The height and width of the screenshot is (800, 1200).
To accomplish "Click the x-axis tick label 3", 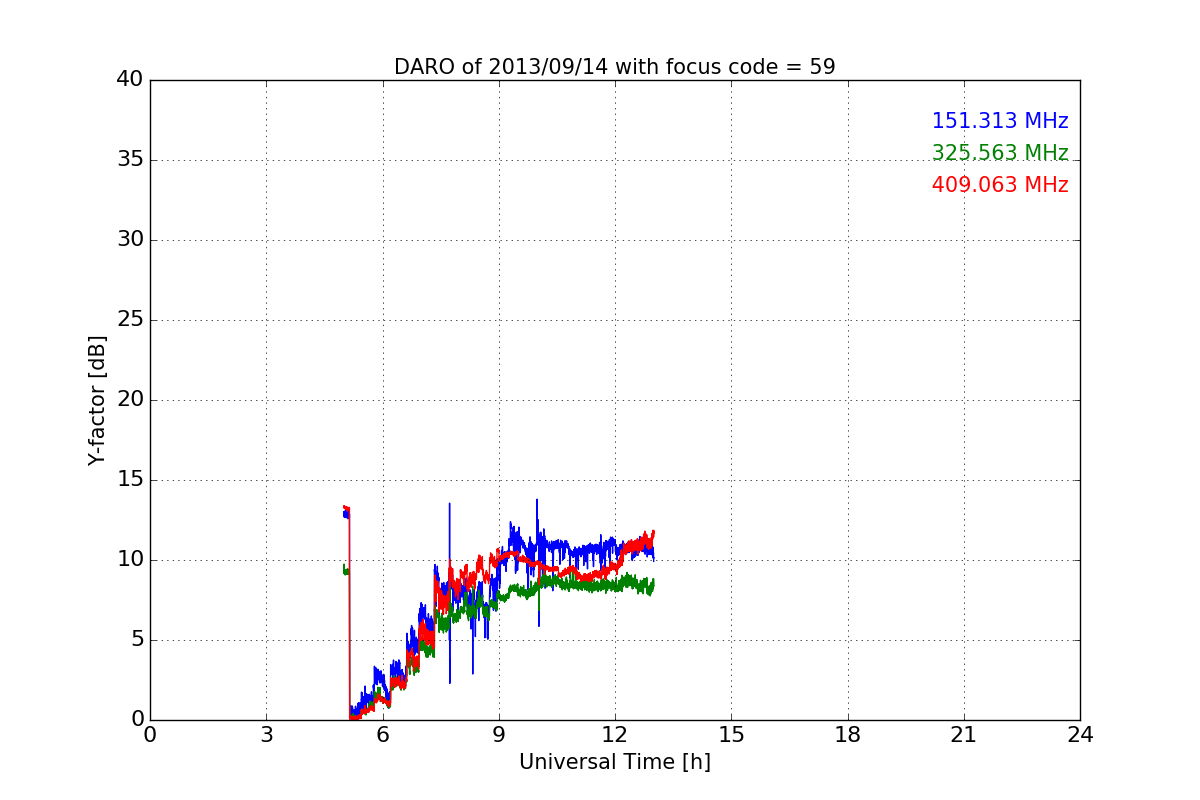I will [266, 735].
